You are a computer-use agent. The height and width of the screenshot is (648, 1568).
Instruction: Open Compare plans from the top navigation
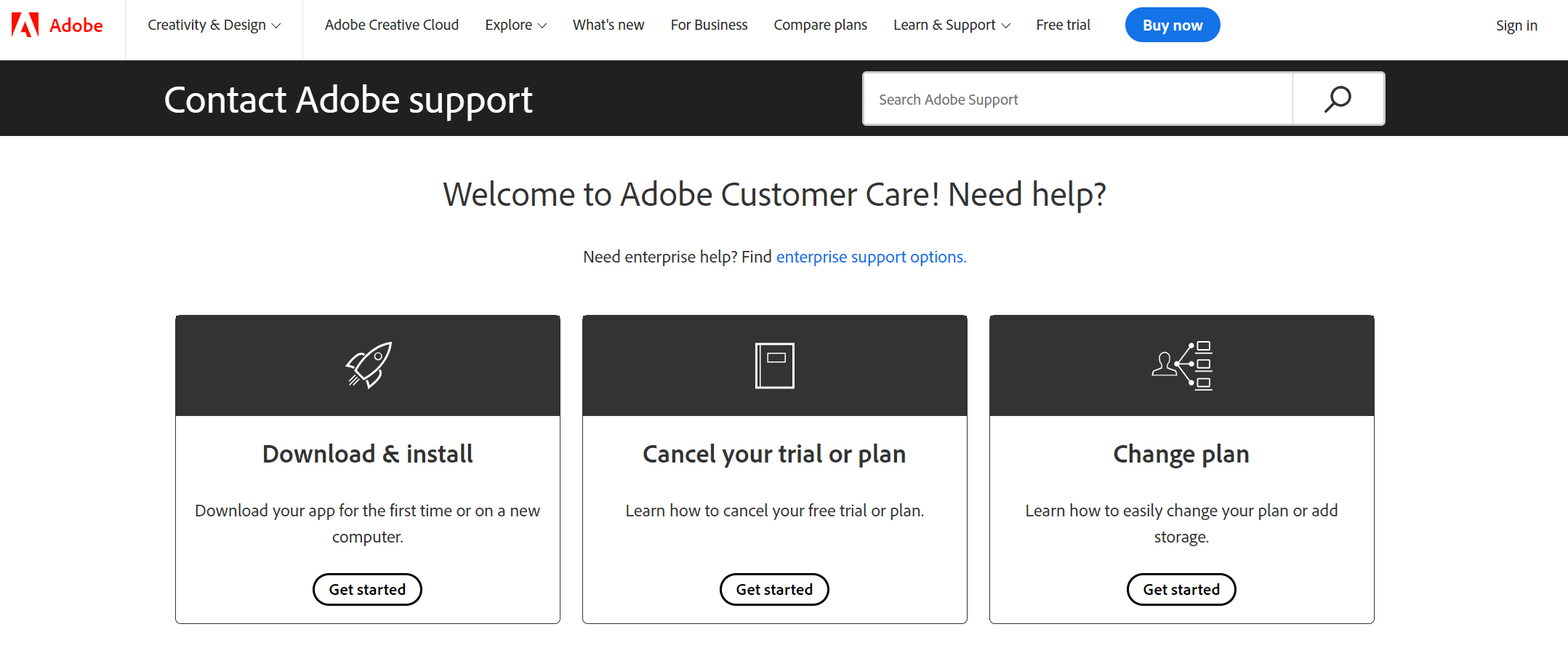[820, 25]
